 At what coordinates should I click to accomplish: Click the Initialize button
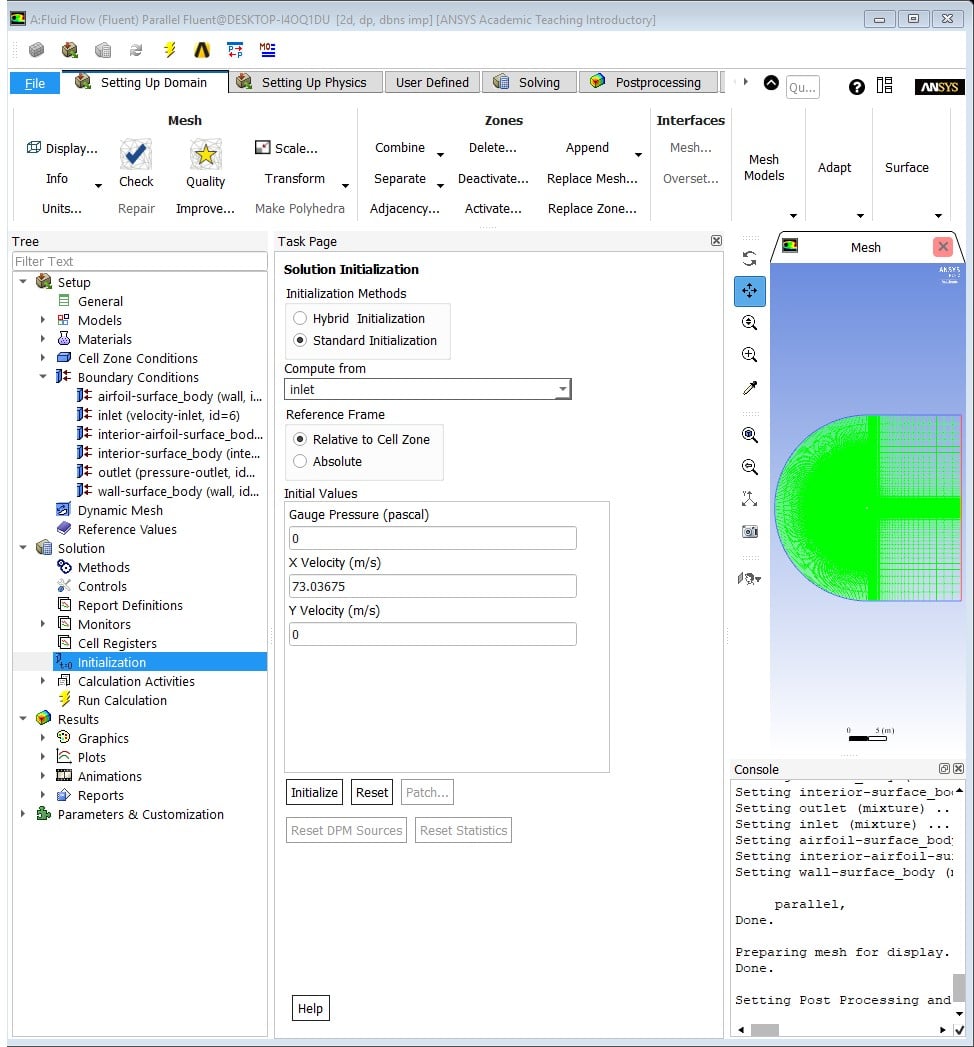pos(314,792)
